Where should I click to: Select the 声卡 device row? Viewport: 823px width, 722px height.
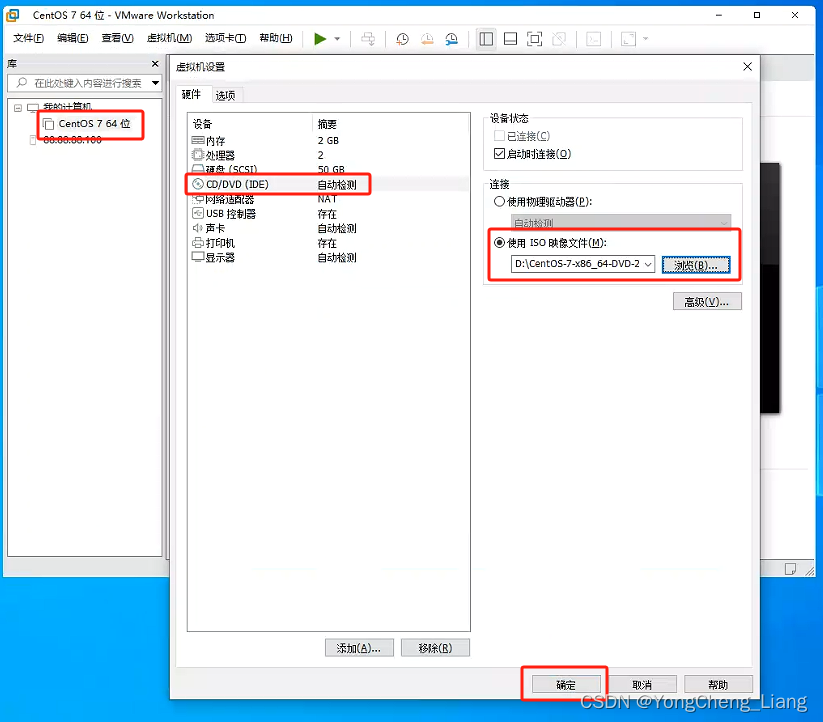[x=328, y=228]
